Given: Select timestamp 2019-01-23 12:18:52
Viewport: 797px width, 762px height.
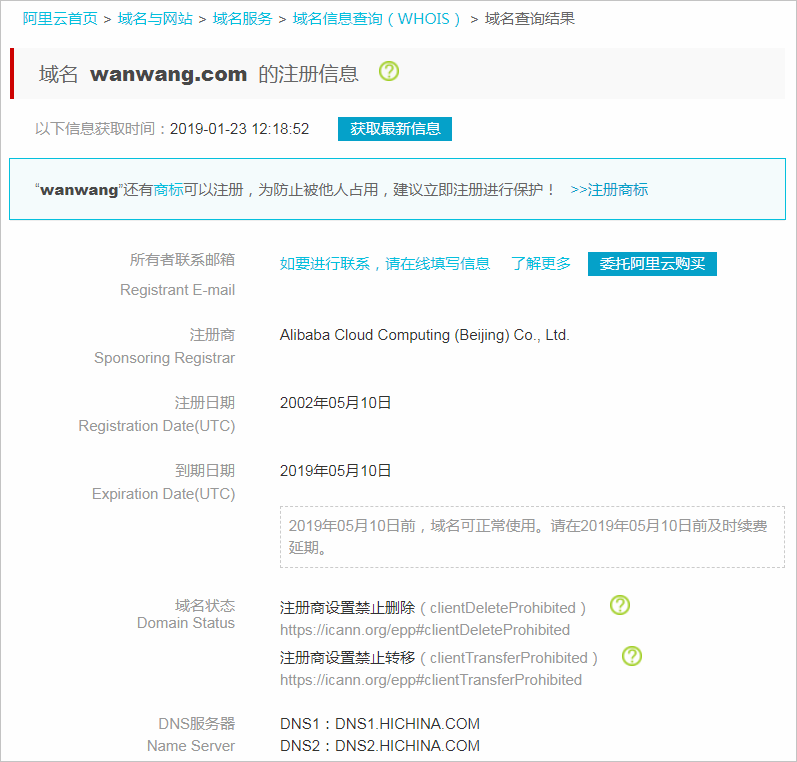Looking at the screenshot, I should coord(239,129).
